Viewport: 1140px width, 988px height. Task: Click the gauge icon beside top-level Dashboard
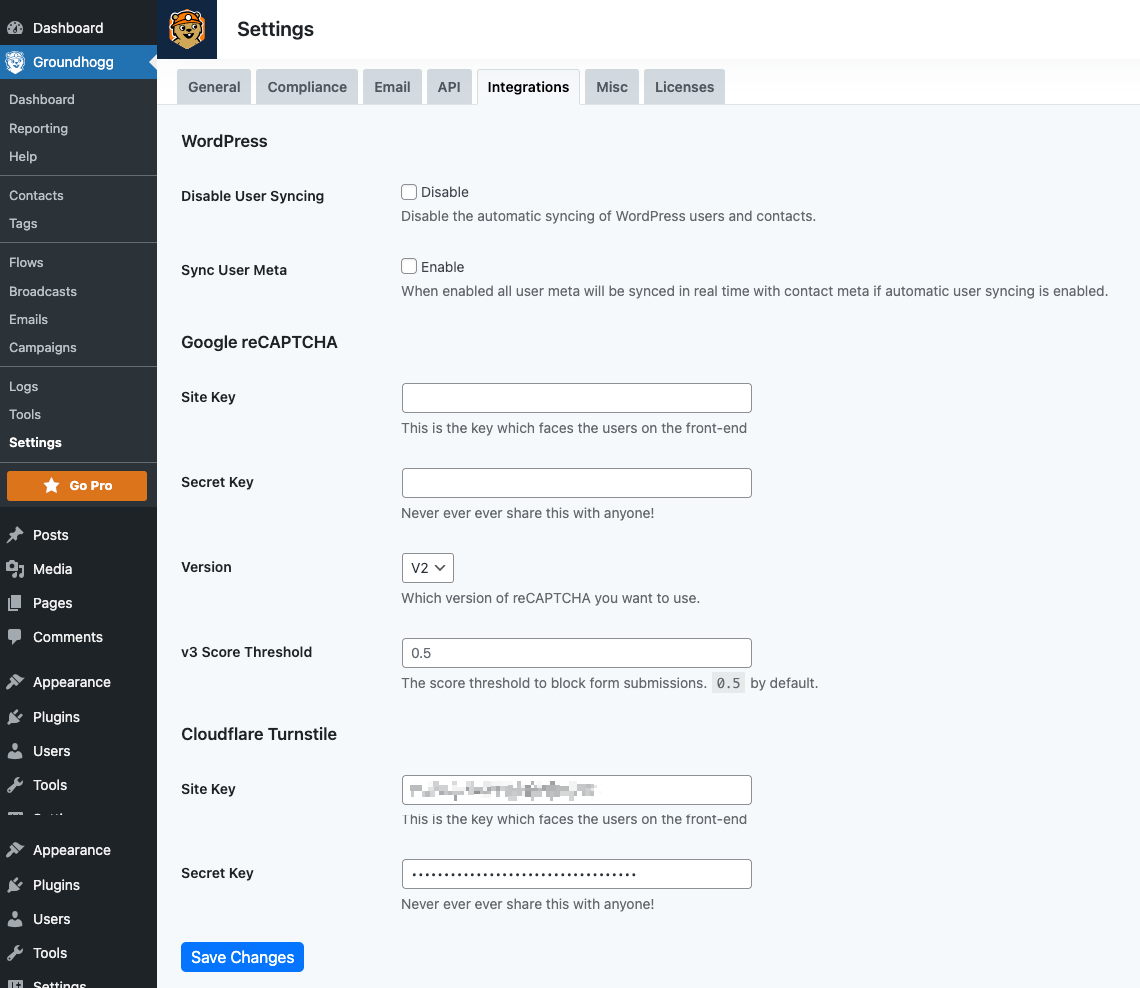coord(15,28)
